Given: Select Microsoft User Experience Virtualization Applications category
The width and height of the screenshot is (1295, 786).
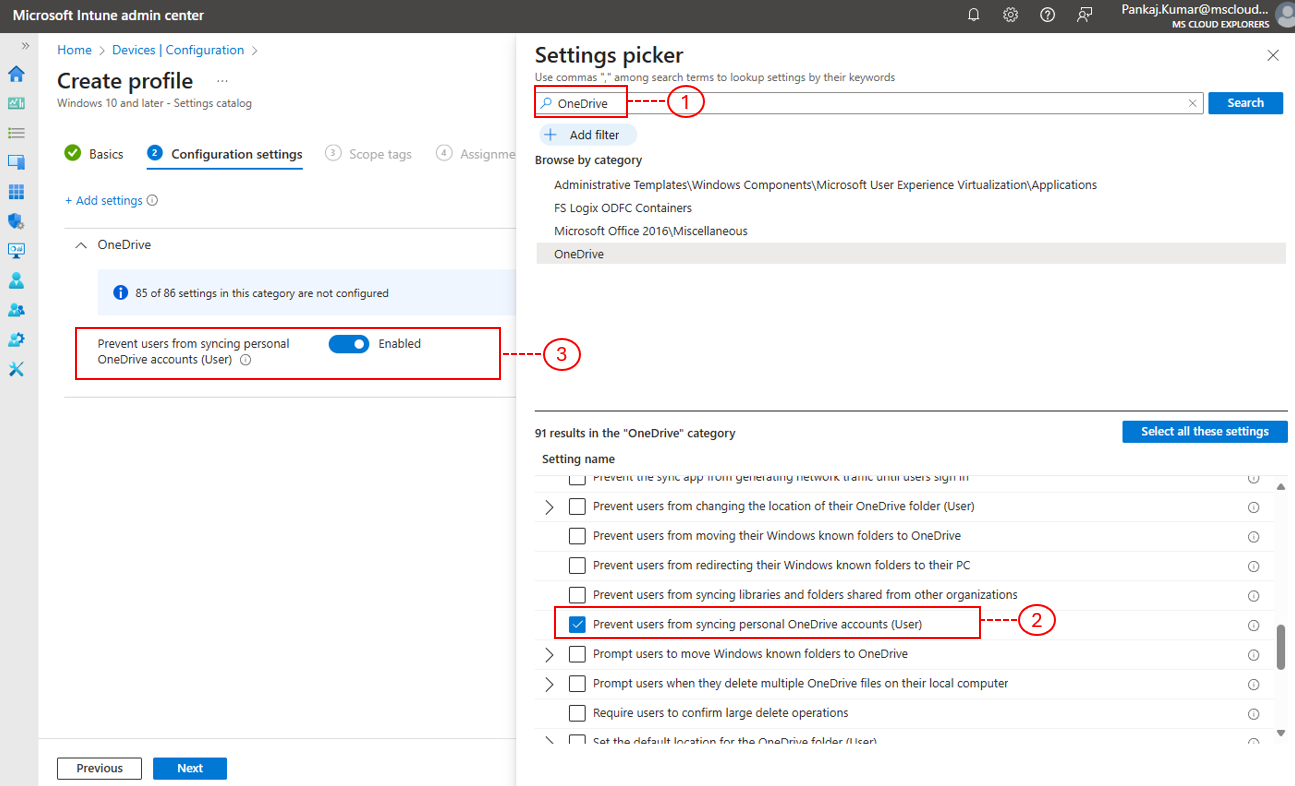Looking at the screenshot, I should (x=825, y=185).
